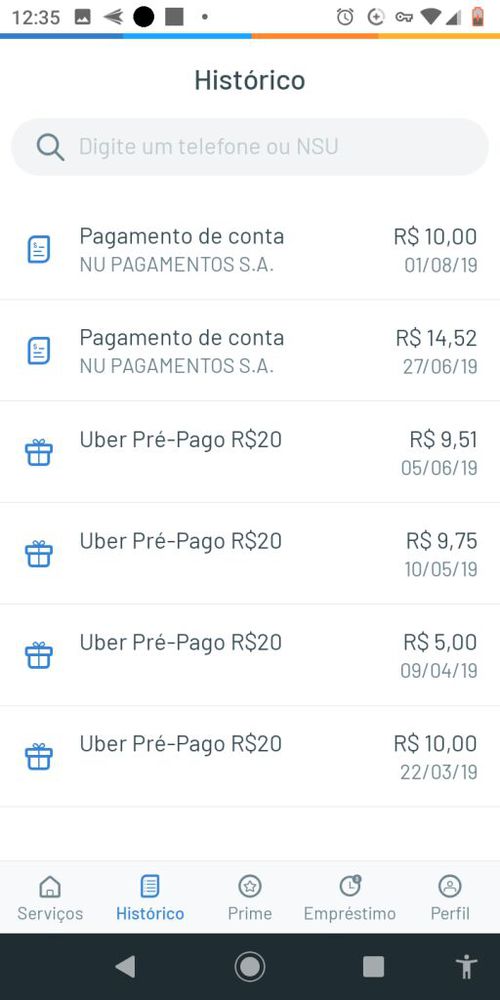The height and width of the screenshot is (1000, 500).
Task: Tap the gift icon for 22/03/19 Uber entry
Action: coord(39,756)
